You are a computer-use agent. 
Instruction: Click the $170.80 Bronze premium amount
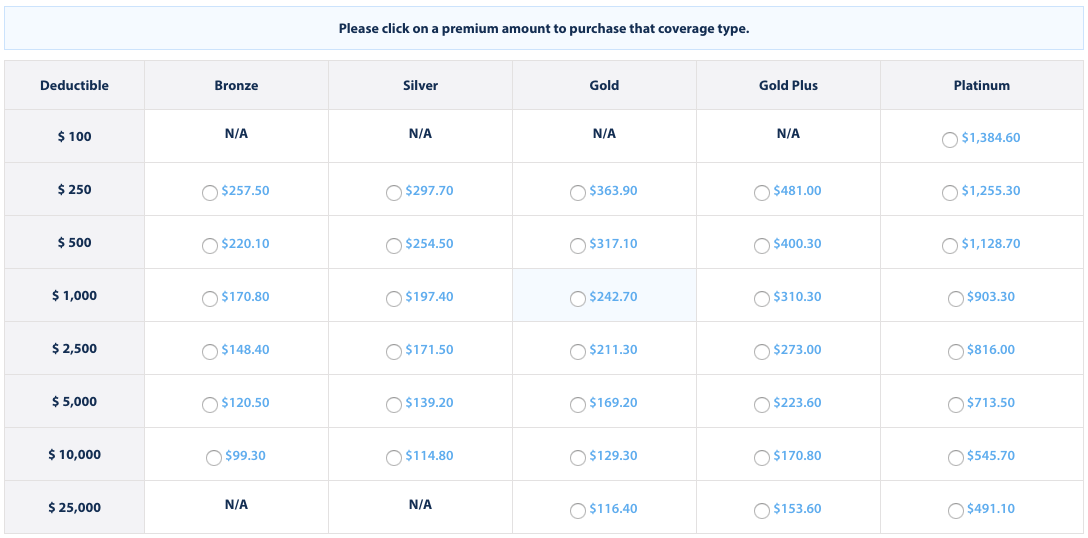click(245, 297)
